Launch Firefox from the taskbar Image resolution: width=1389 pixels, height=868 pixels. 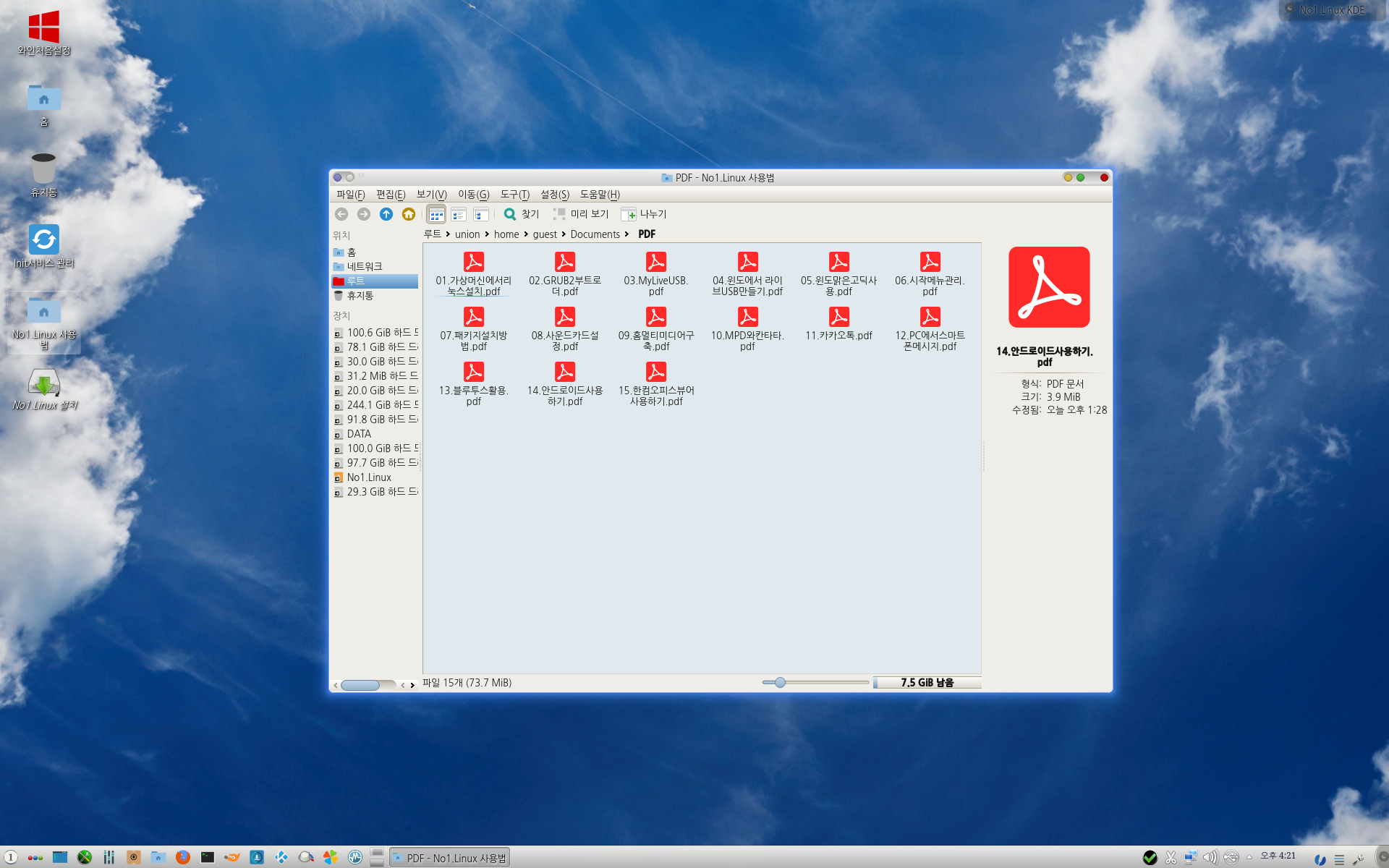183,857
